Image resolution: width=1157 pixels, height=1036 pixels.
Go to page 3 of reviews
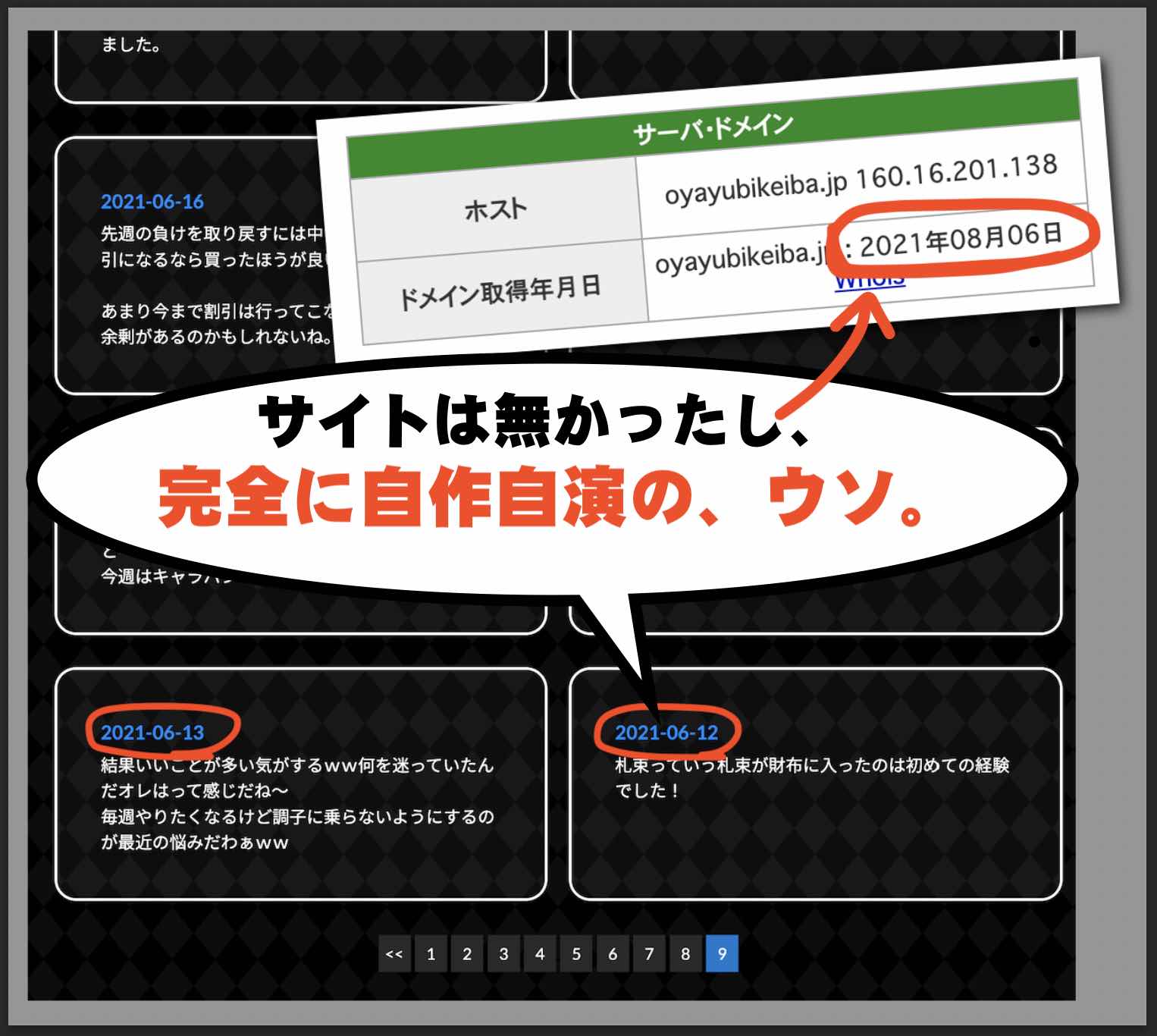(x=503, y=956)
